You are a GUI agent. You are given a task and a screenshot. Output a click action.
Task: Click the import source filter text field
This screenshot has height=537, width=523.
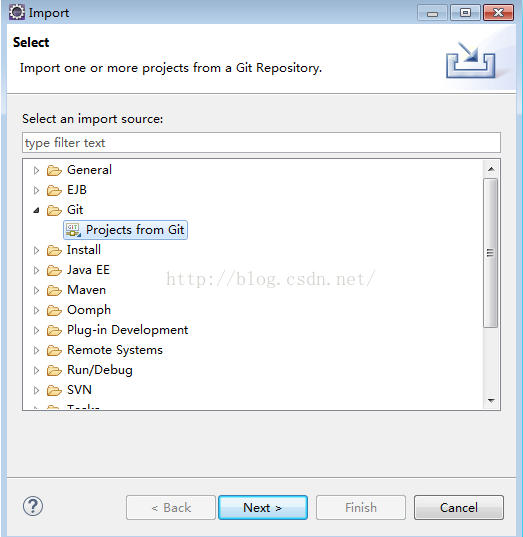coord(261,142)
